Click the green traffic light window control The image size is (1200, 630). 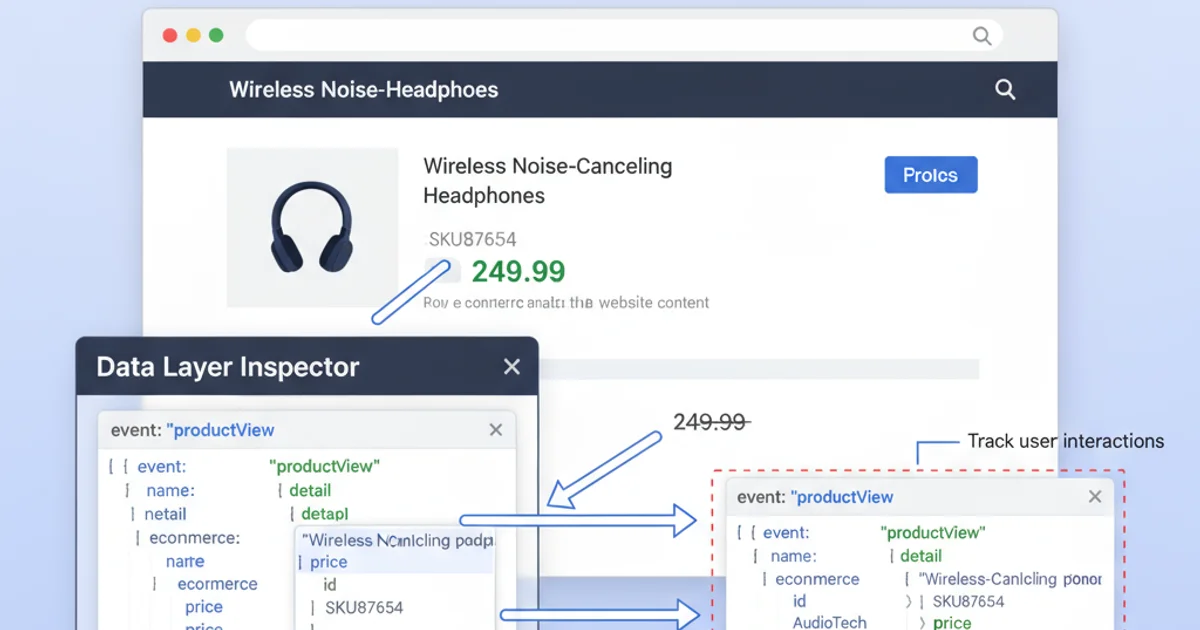216,34
